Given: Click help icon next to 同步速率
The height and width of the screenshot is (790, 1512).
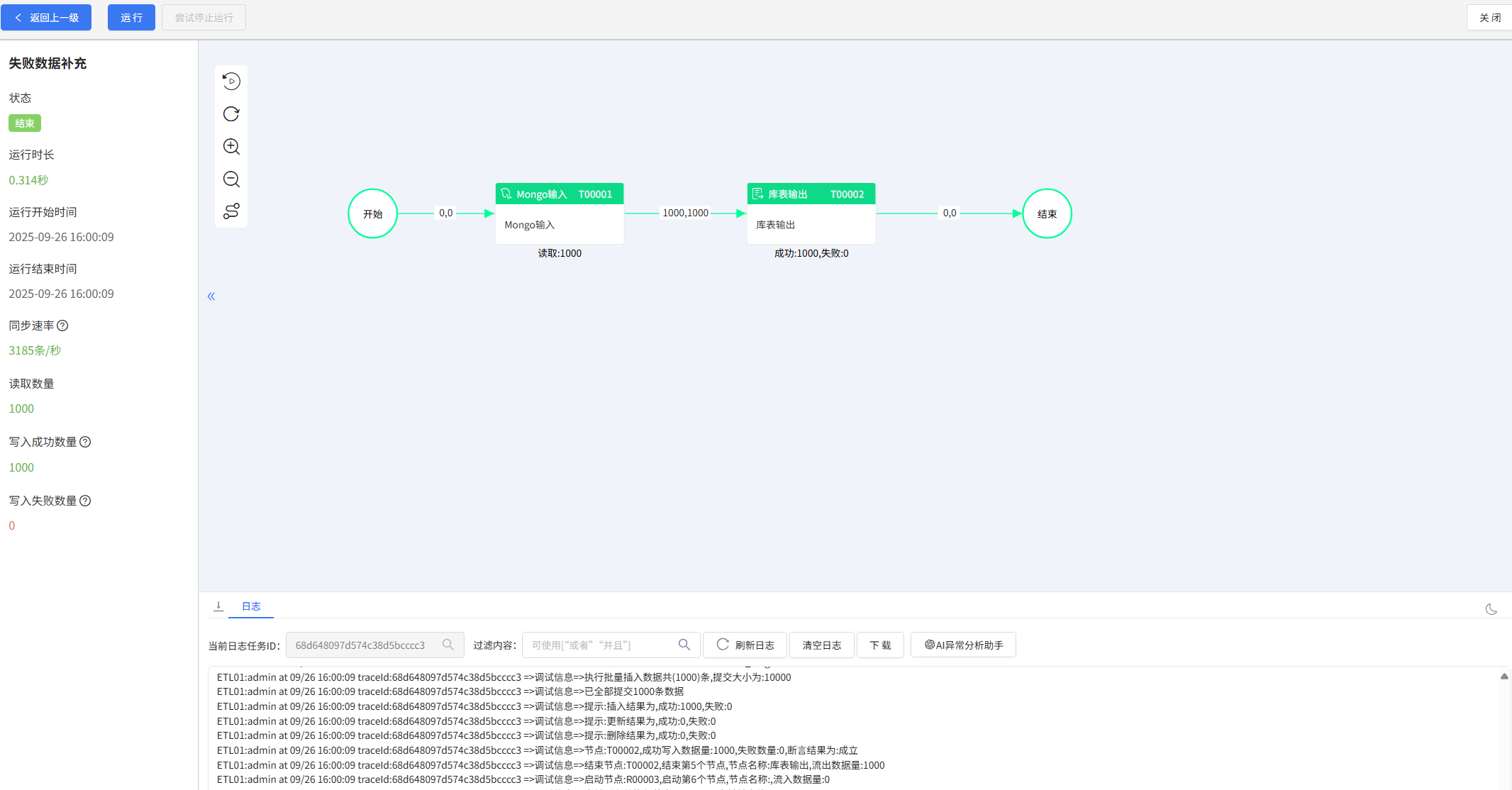Looking at the screenshot, I should click(62, 326).
